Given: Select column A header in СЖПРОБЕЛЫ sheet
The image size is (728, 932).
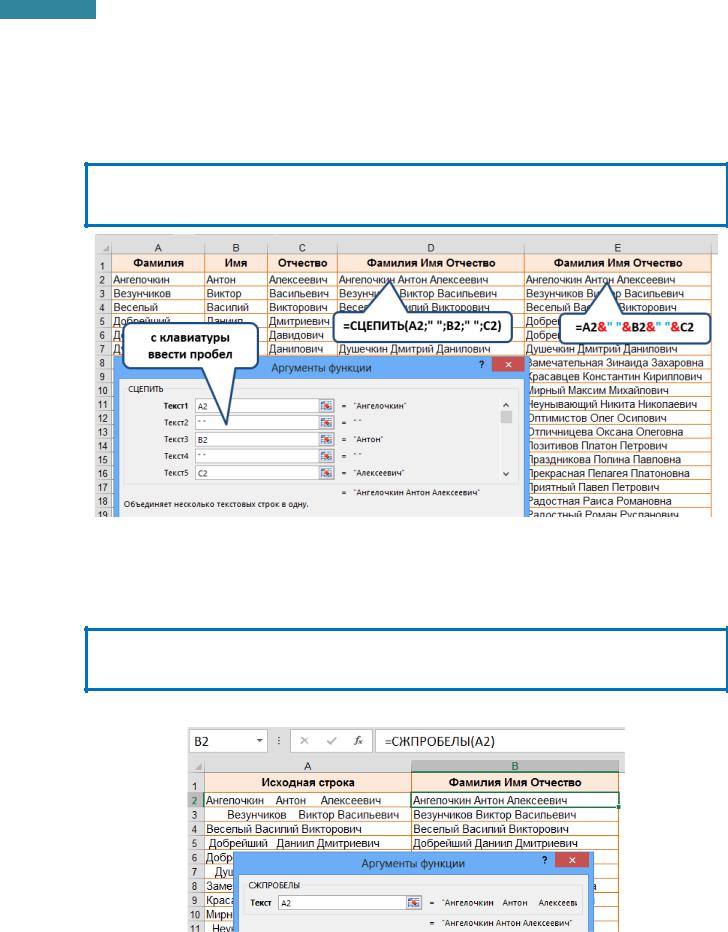Looking at the screenshot, I should [307, 766].
